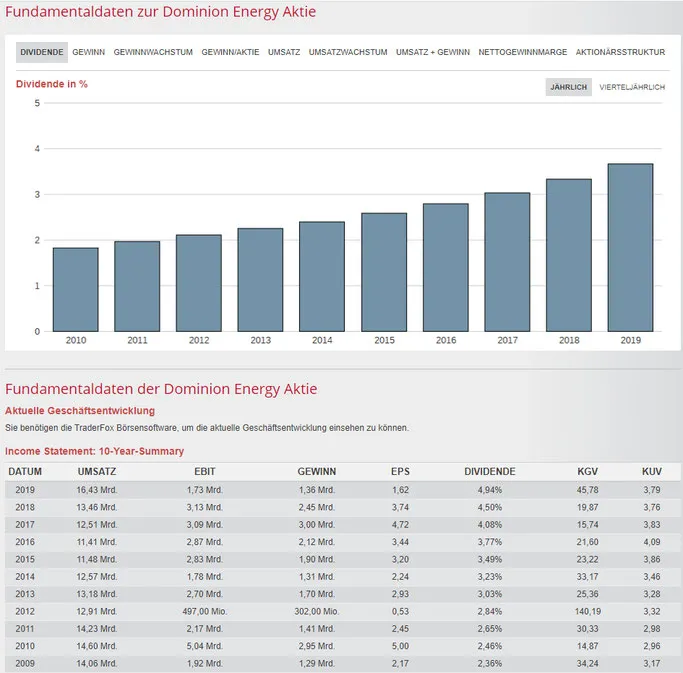Screen dimensions: 683x673
Task: Click the KGV column header
Action: tap(588, 471)
